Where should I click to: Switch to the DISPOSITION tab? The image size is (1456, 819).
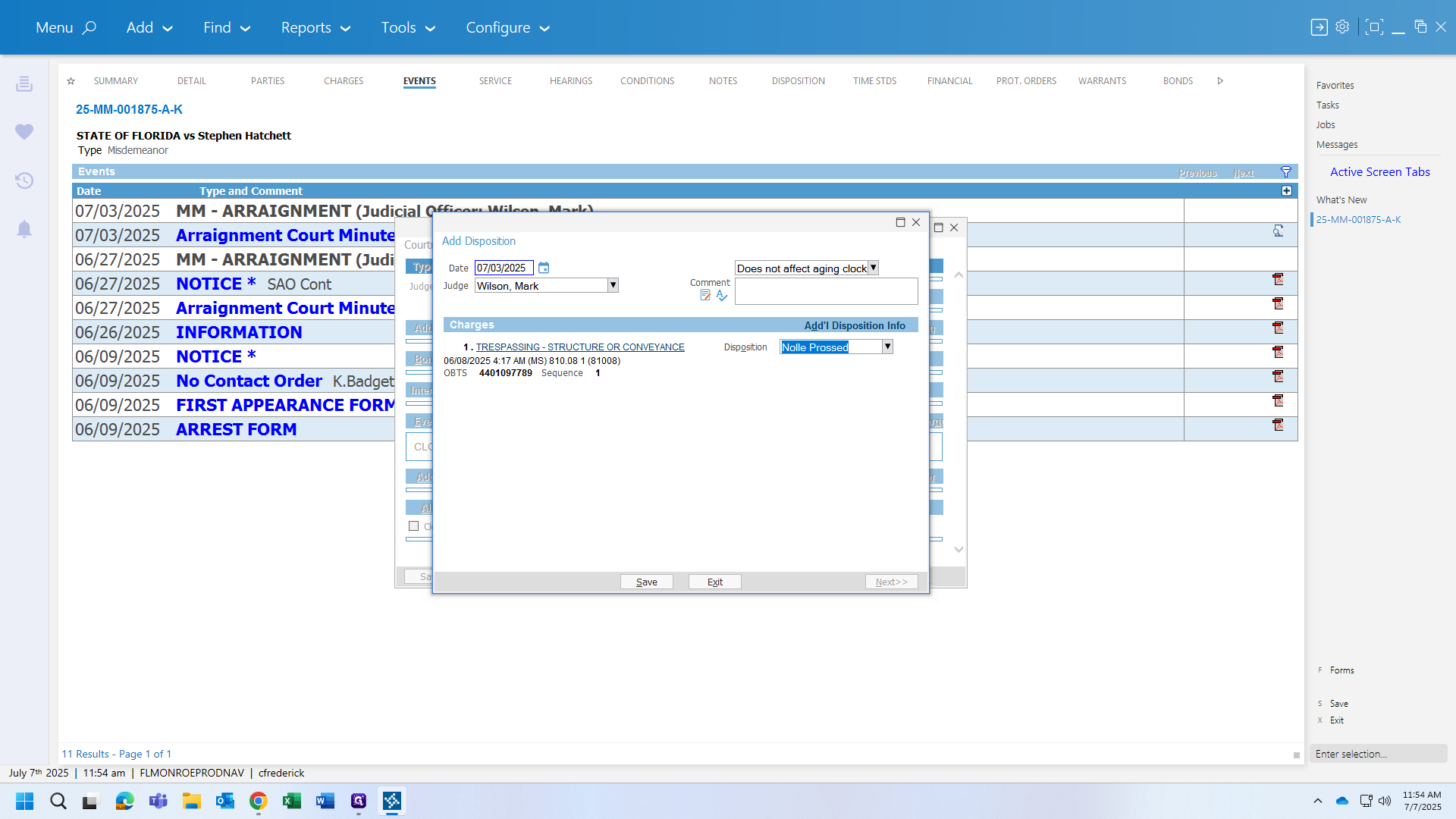pyautogui.click(x=799, y=81)
